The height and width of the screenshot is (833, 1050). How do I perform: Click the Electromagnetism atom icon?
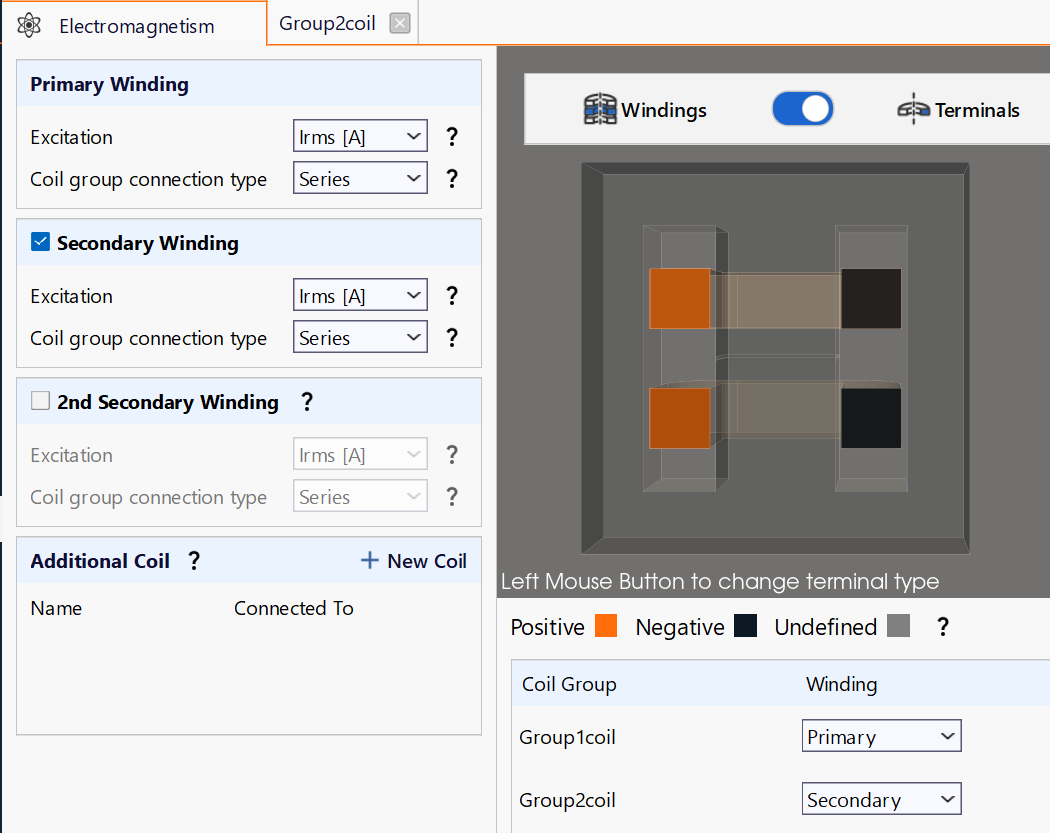pyautogui.click(x=29, y=25)
